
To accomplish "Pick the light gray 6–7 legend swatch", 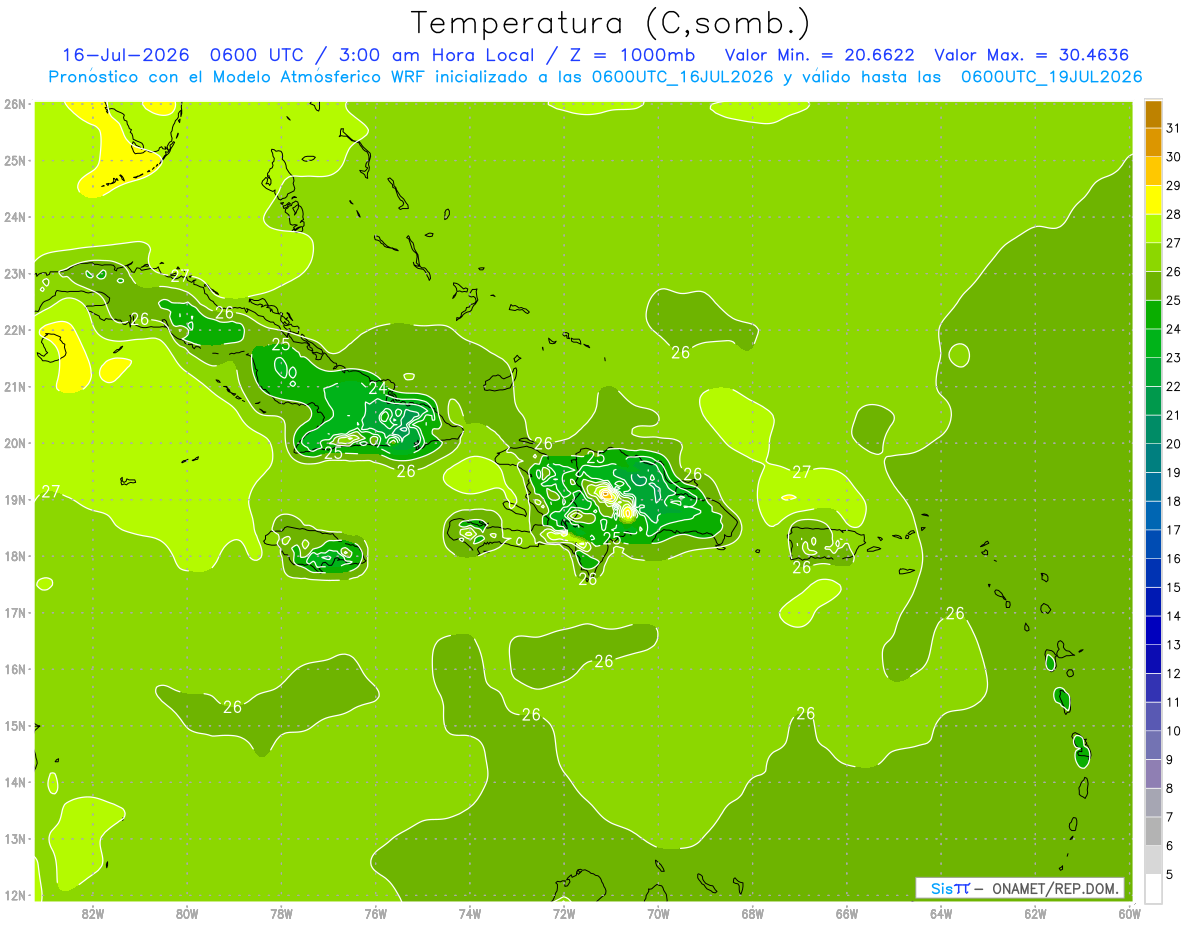I will [1153, 832].
